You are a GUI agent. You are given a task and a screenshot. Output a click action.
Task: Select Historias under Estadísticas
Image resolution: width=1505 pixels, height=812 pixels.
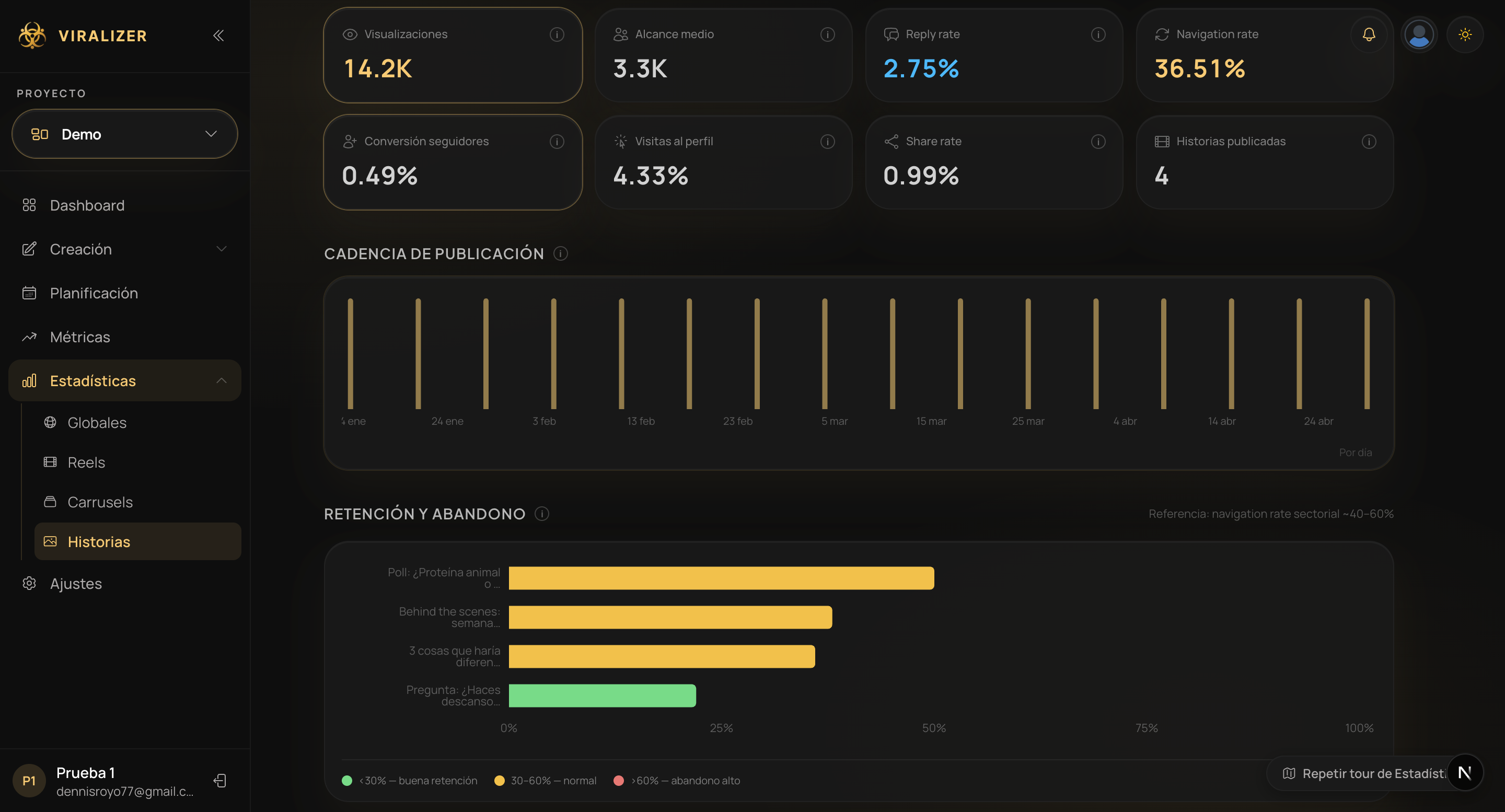[x=137, y=541]
